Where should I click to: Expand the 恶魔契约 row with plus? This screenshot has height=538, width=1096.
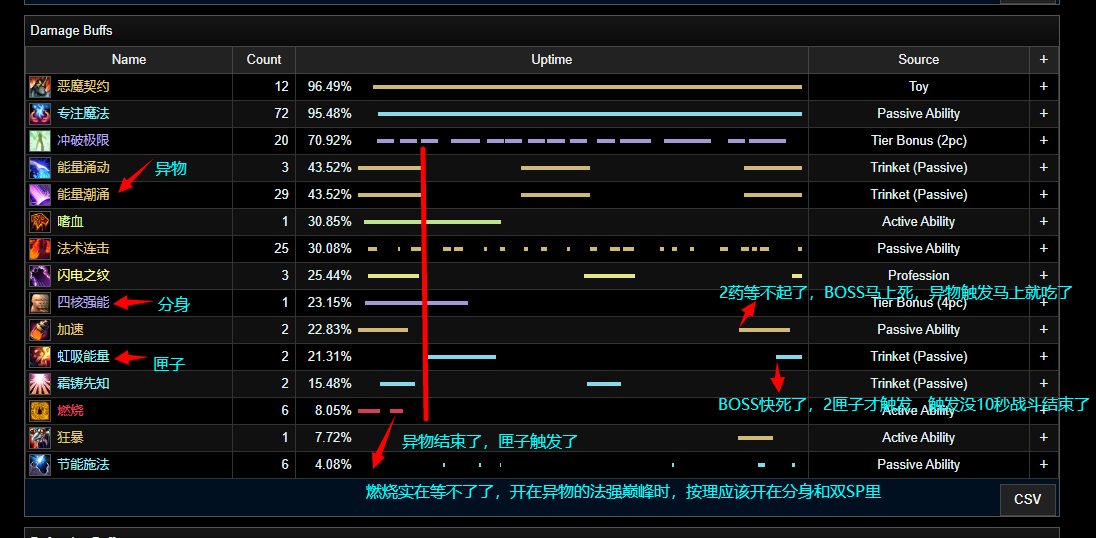(1043, 87)
